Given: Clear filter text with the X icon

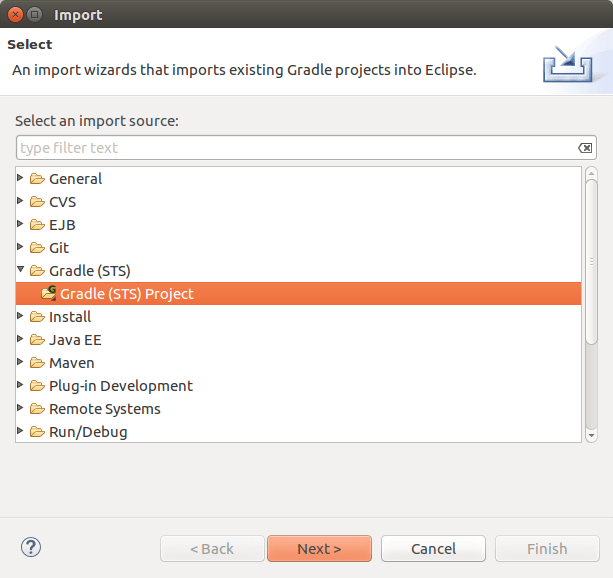Looking at the screenshot, I should (x=585, y=148).
